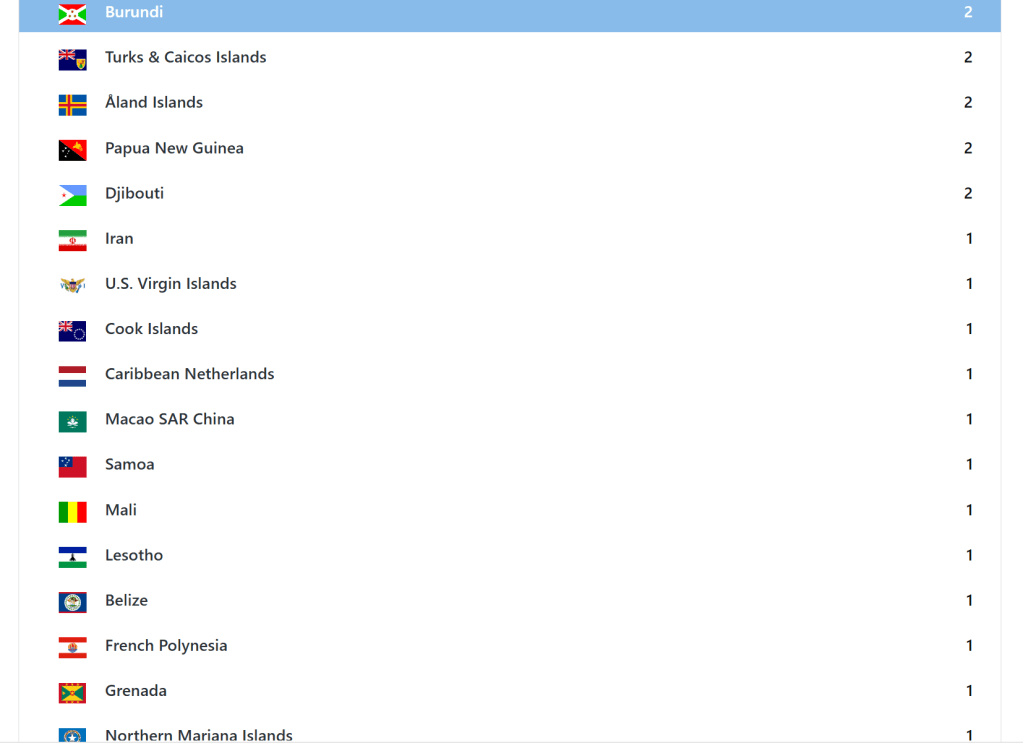The image size is (1023, 743).
Task: Click the Grenada flag icon
Action: click(72, 692)
